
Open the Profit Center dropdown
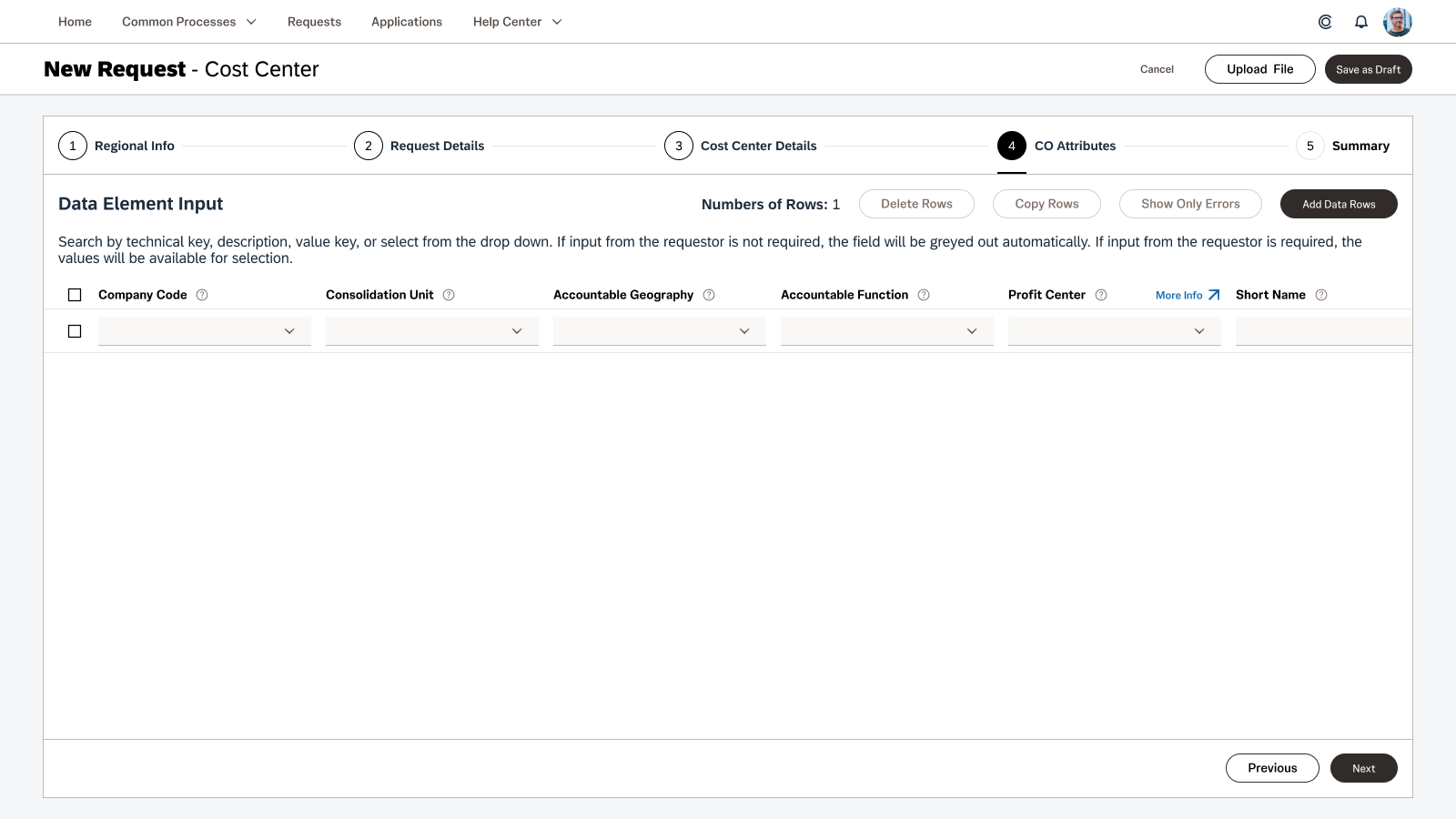click(1115, 331)
